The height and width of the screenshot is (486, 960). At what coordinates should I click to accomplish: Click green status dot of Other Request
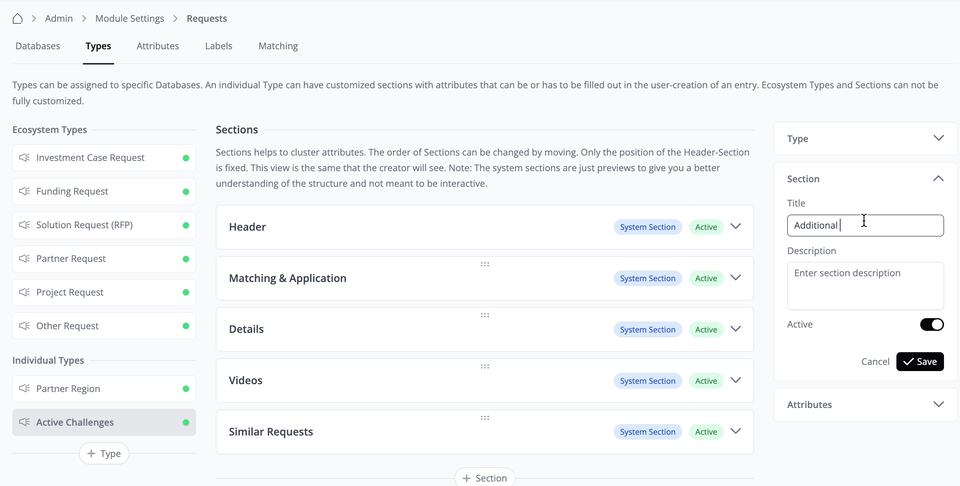[186, 326]
